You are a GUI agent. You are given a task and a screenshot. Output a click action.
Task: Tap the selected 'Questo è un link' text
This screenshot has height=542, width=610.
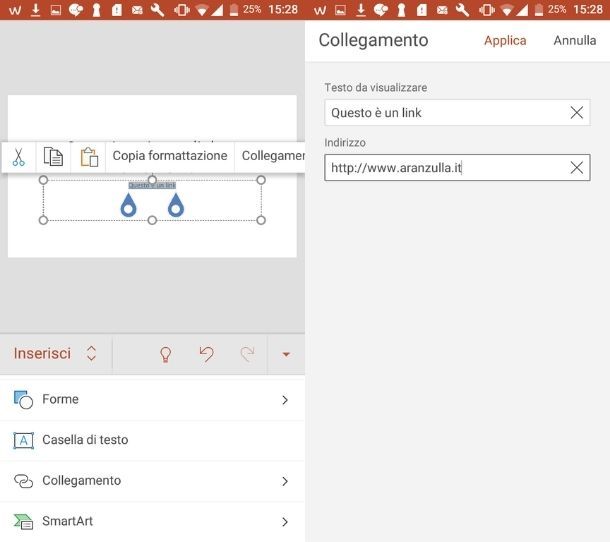152,186
